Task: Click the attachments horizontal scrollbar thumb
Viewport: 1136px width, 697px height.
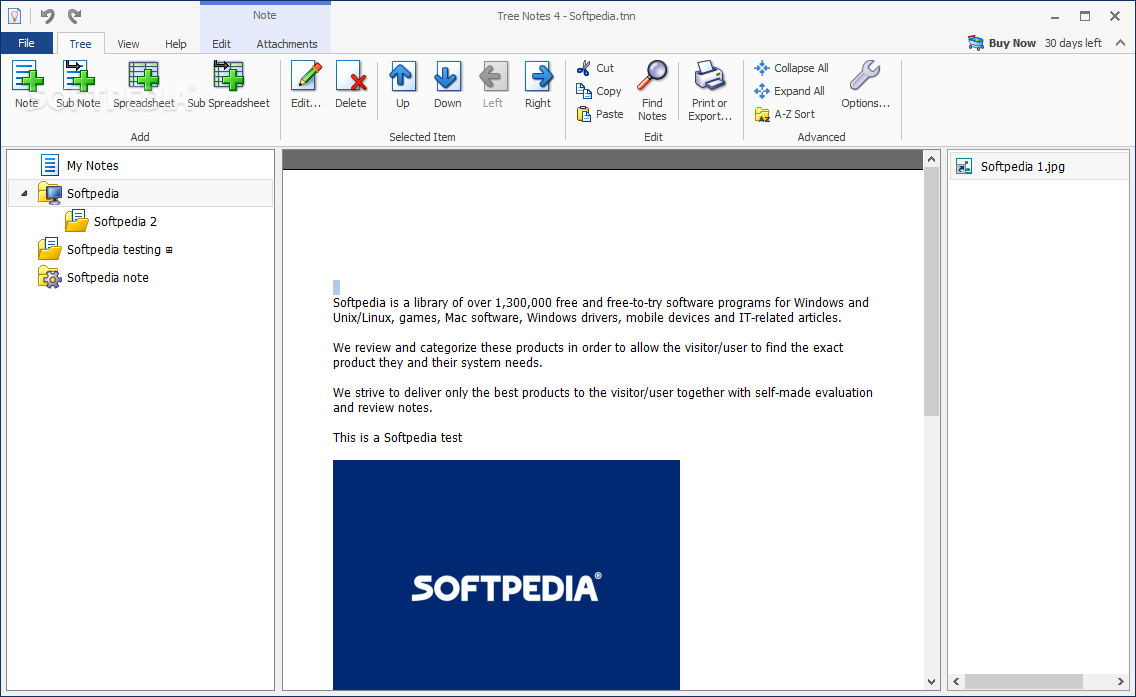Action: [1024, 681]
